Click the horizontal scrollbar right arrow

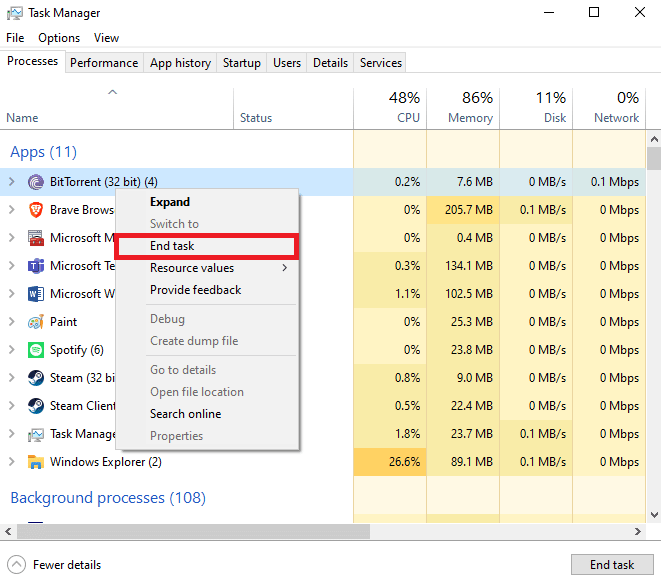tap(638, 531)
